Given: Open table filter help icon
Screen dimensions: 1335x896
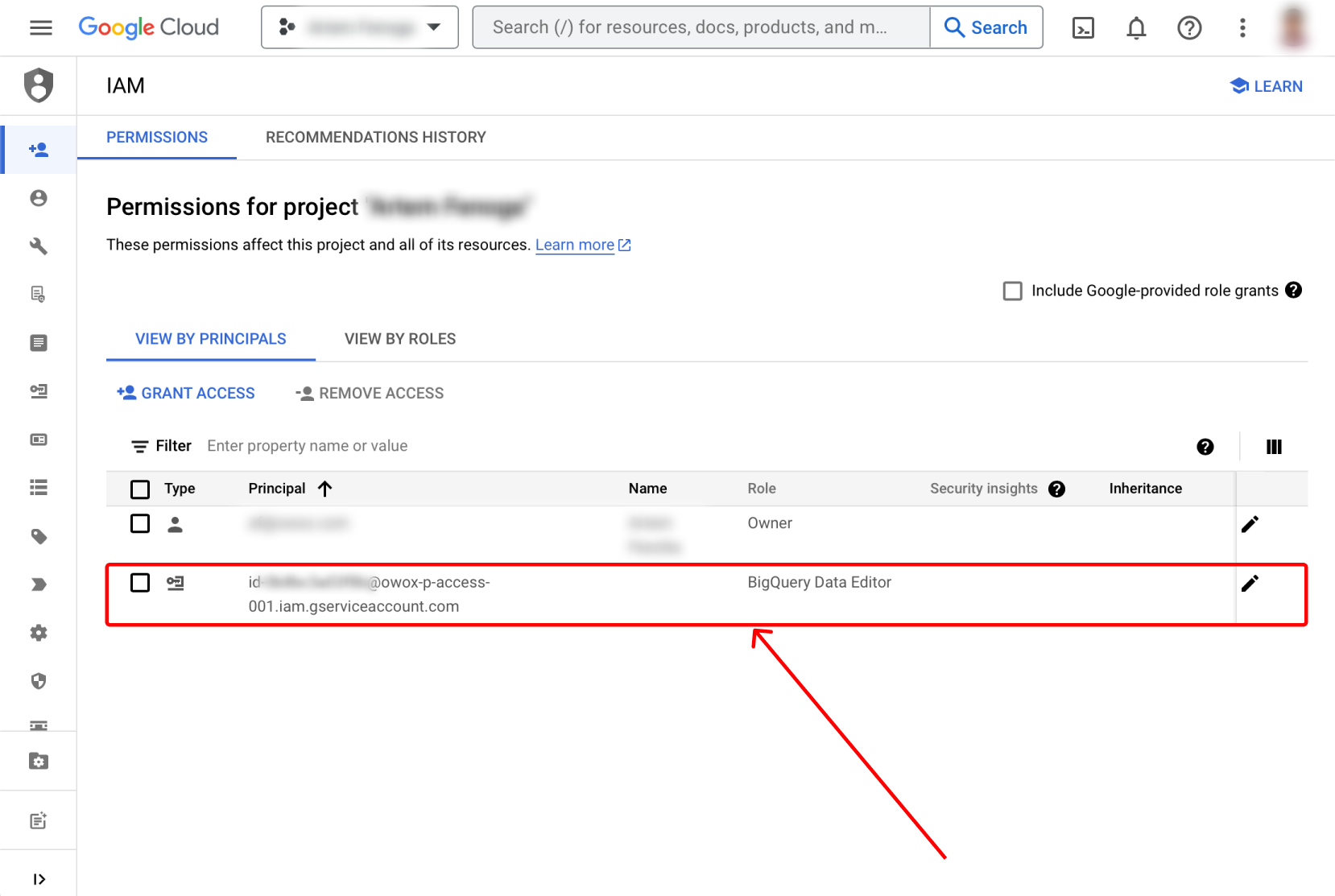Looking at the screenshot, I should tap(1205, 447).
